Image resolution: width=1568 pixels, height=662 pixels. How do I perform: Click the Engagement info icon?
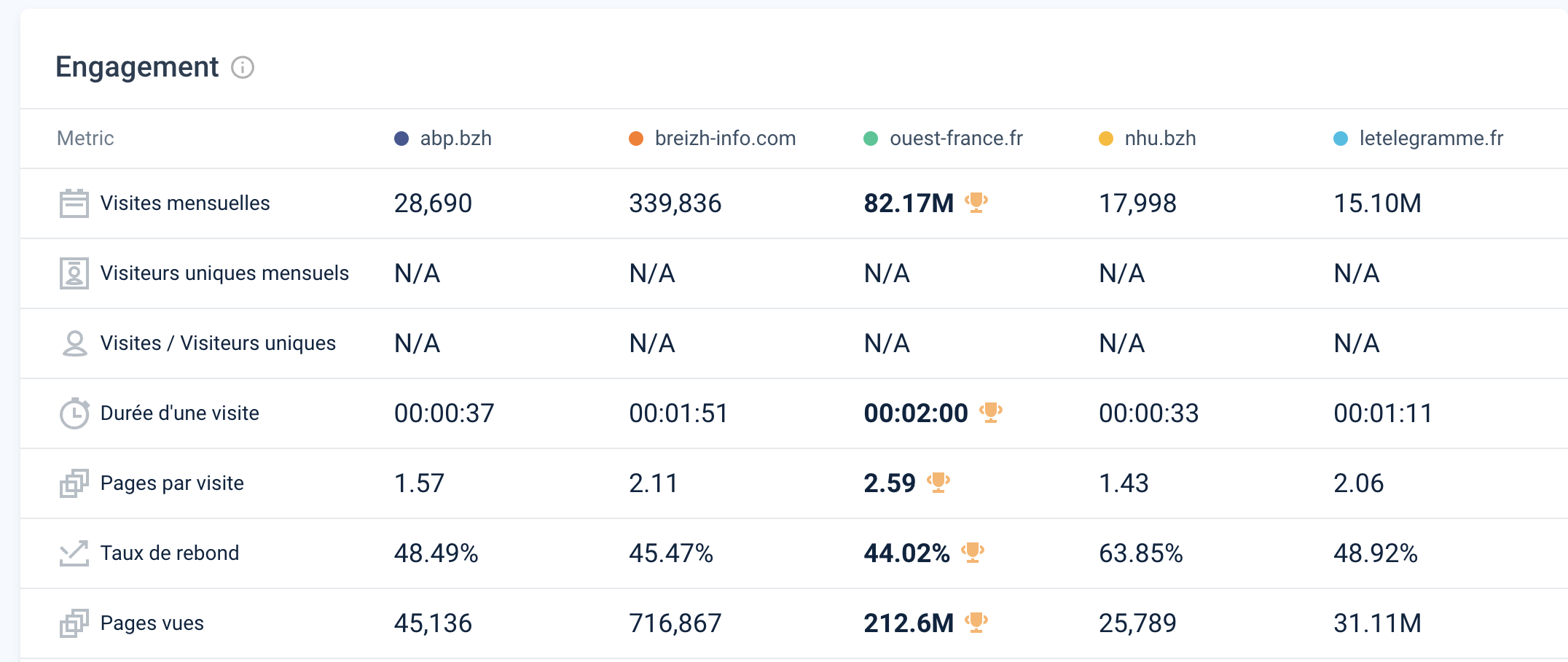pos(242,68)
